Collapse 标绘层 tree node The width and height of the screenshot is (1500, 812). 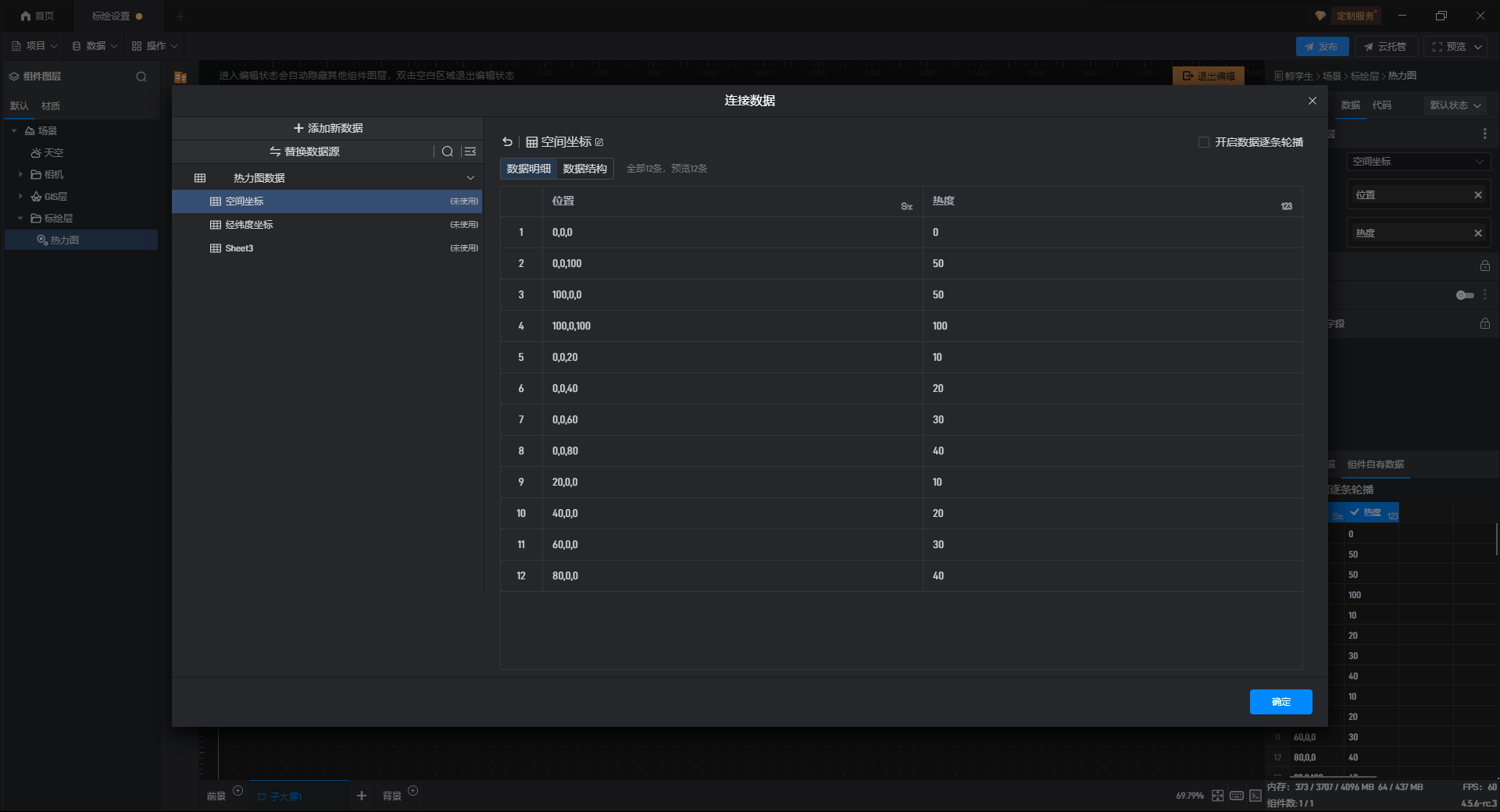click(20, 218)
